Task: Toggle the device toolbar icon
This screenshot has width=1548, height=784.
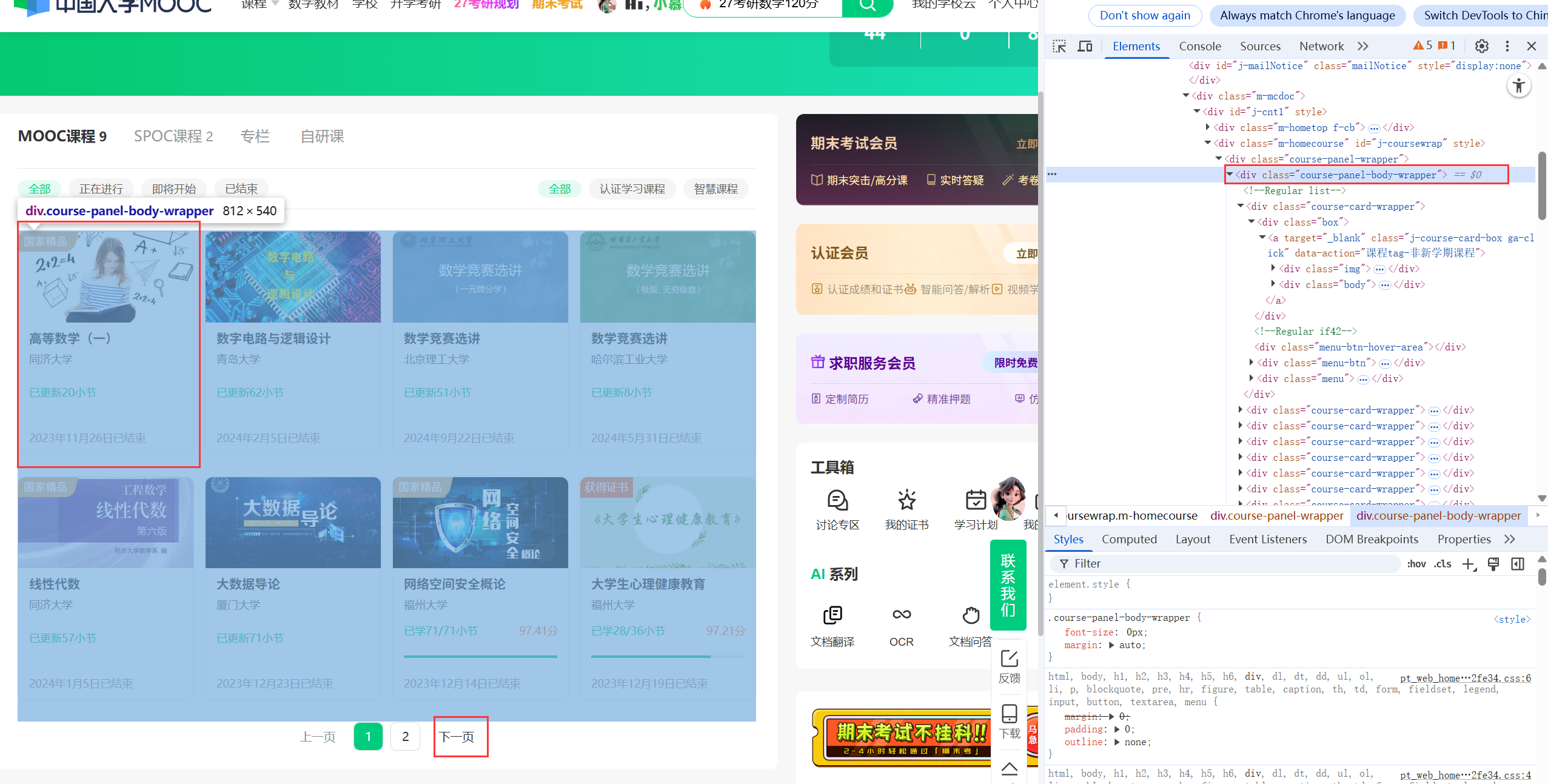Action: pos(1085,46)
